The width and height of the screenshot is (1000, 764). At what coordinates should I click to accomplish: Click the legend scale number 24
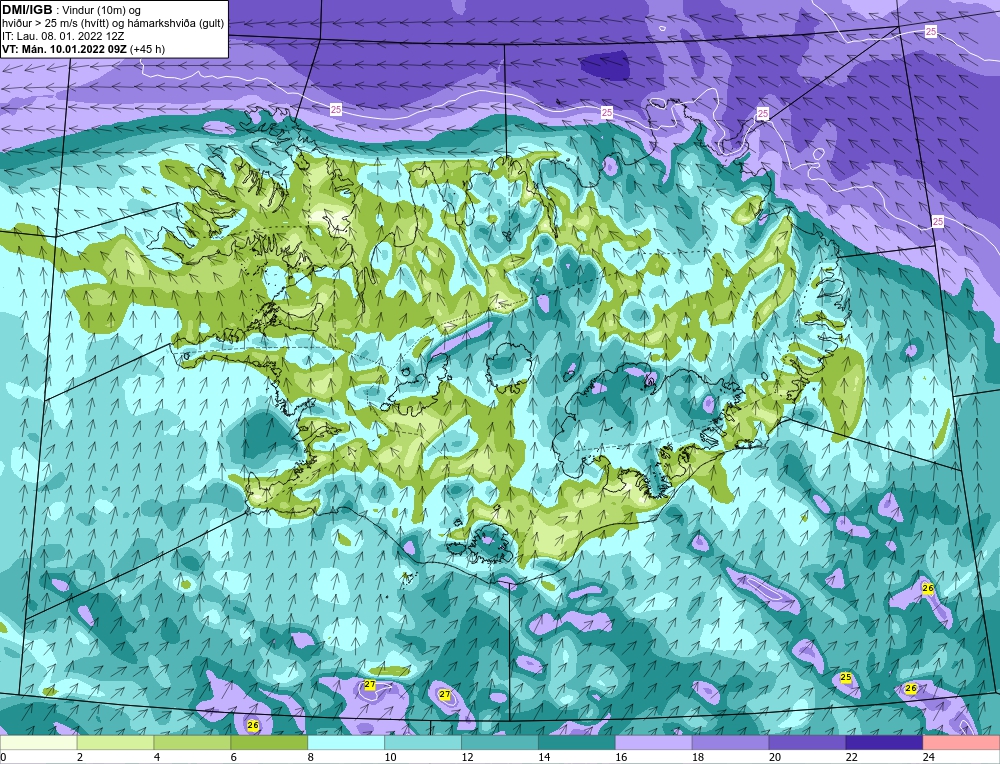pyautogui.click(x=929, y=757)
